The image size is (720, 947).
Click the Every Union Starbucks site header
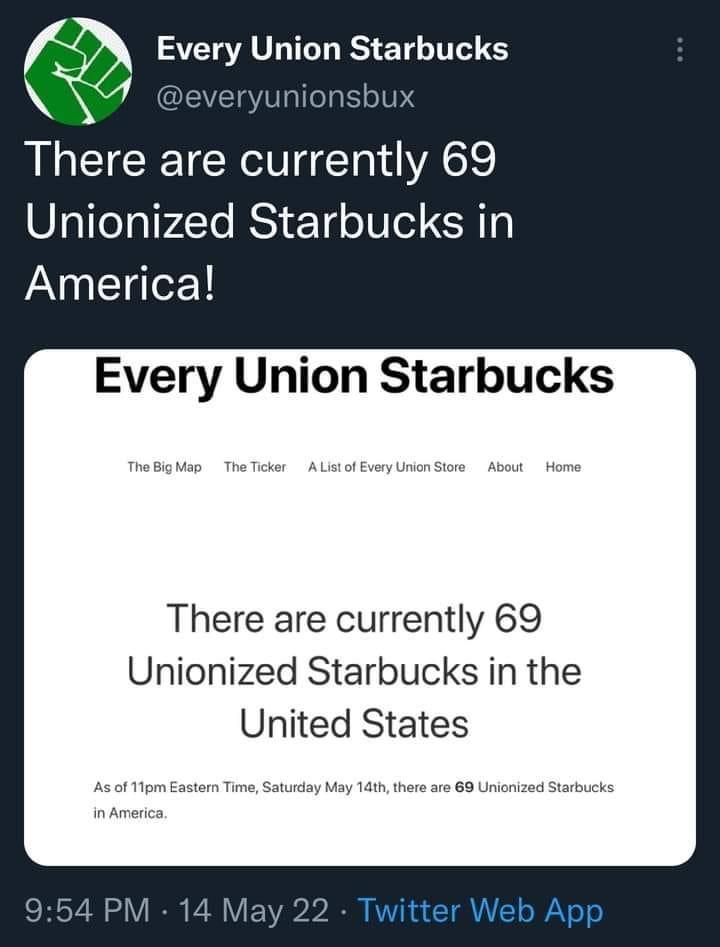357,378
